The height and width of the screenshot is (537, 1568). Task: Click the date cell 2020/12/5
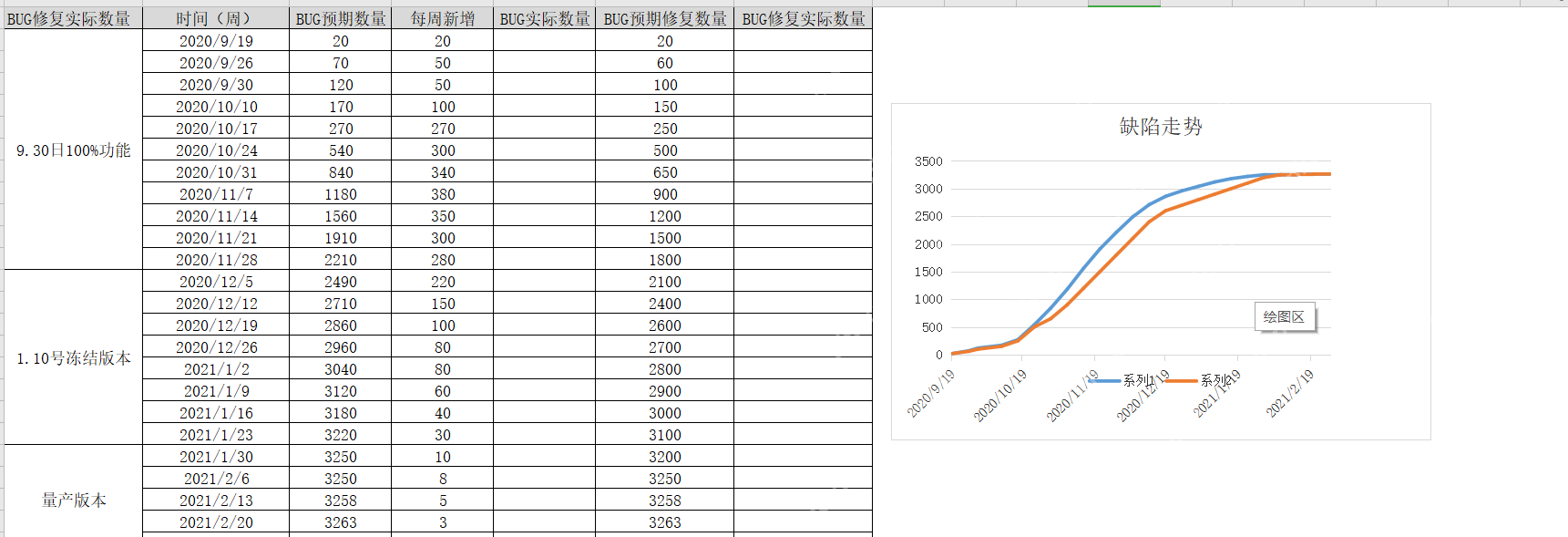pos(216,282)
